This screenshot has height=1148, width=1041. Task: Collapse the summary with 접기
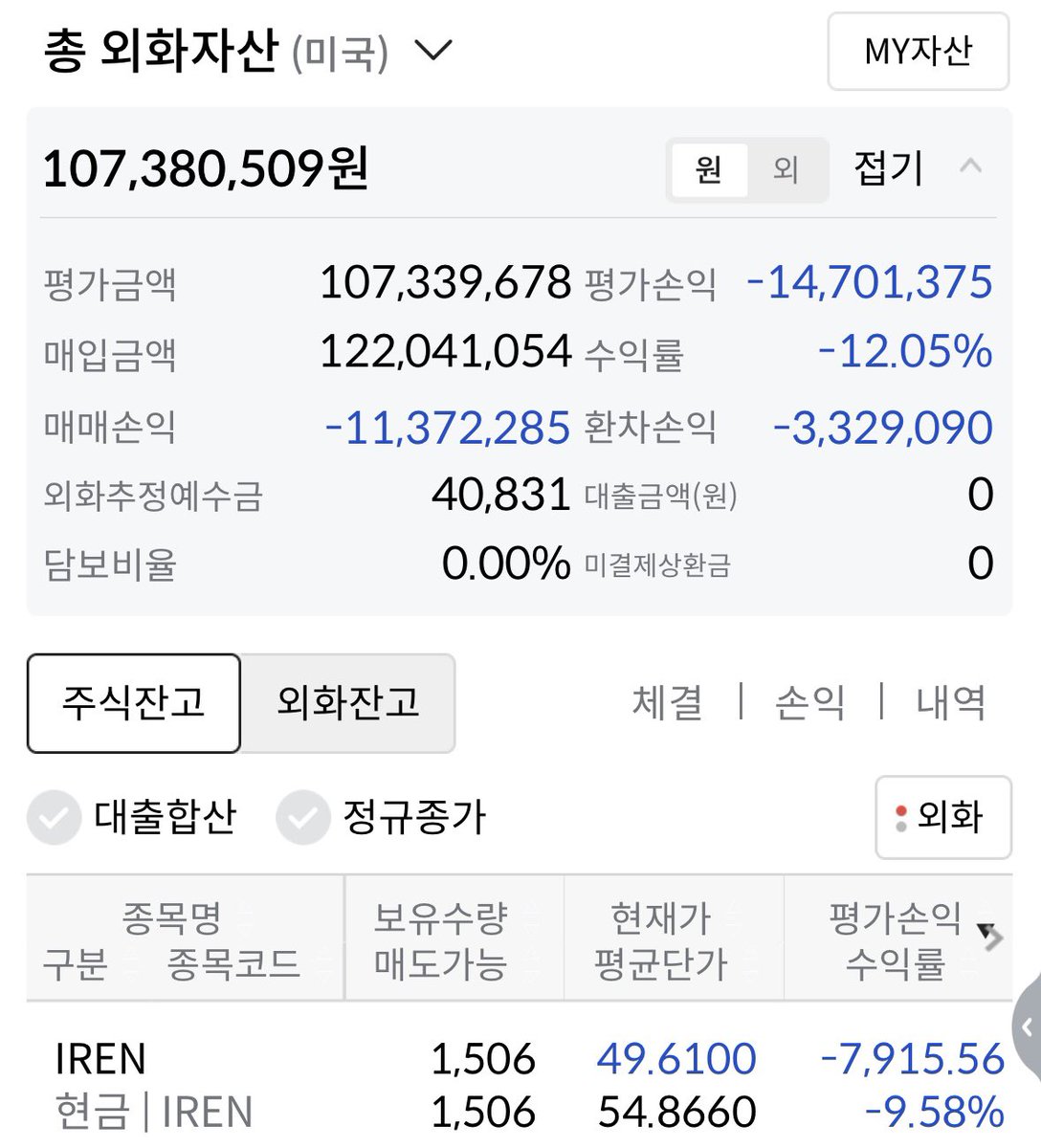(x=889, y=168)
